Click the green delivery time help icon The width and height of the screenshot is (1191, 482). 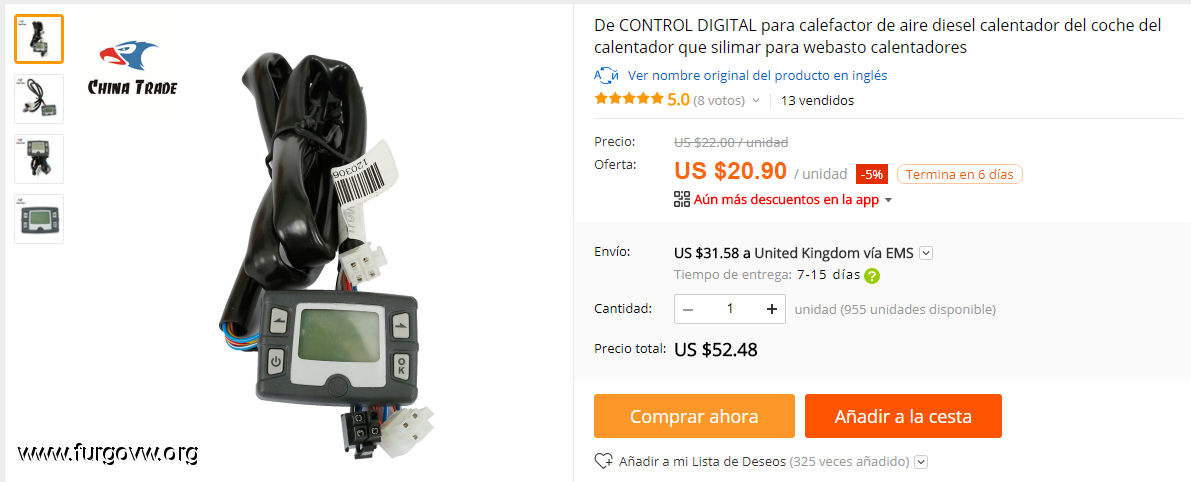[x=872, y=276]
